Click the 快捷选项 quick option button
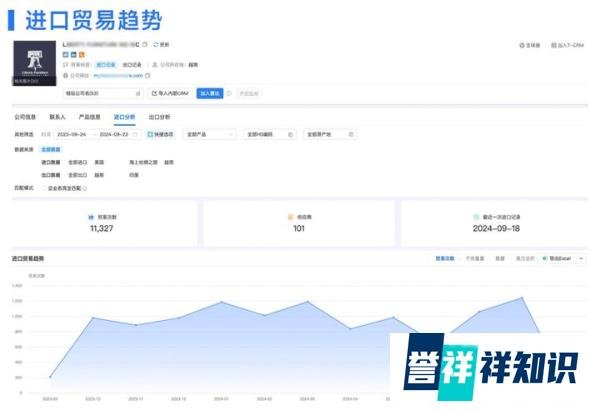 [x=160, y=134]
